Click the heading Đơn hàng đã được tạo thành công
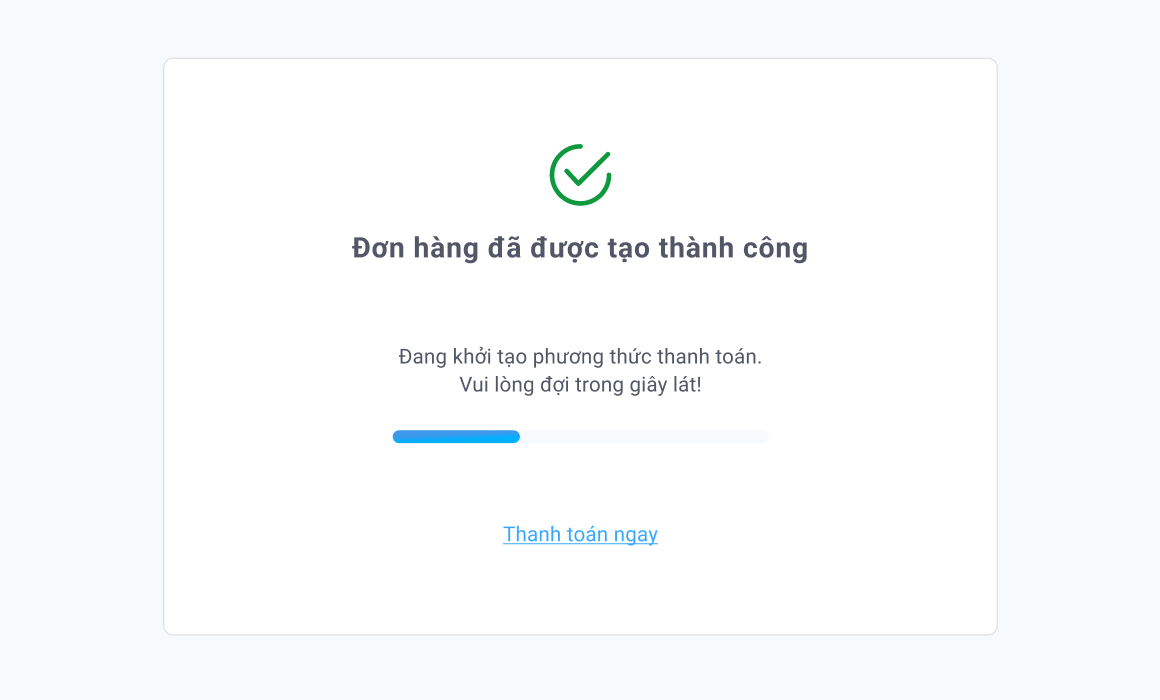This screenshot has width=1160, height=700. point(580,247)
